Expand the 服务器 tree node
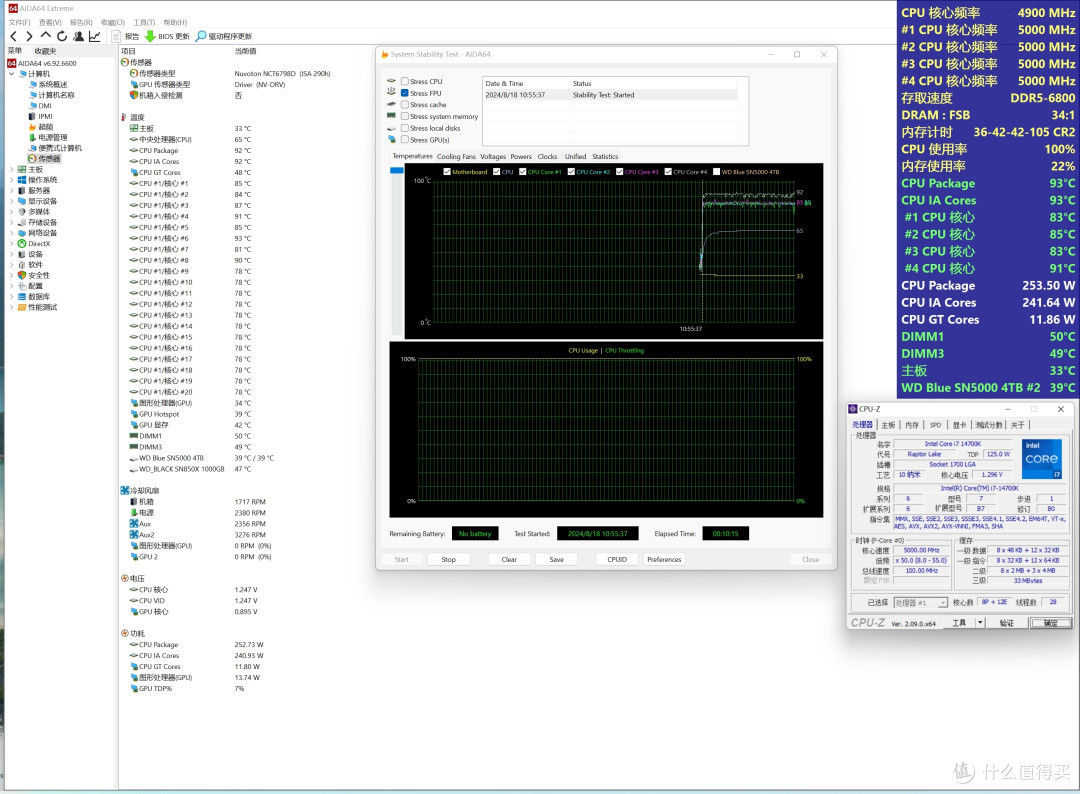This screenshot has width=1080, height=794. 11,191
